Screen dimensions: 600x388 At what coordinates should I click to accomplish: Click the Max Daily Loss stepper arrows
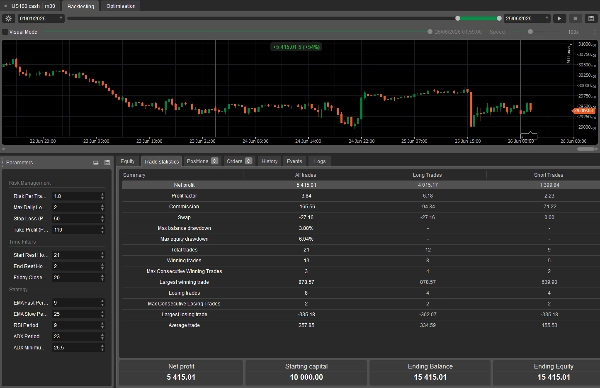[x=102, y=207]
